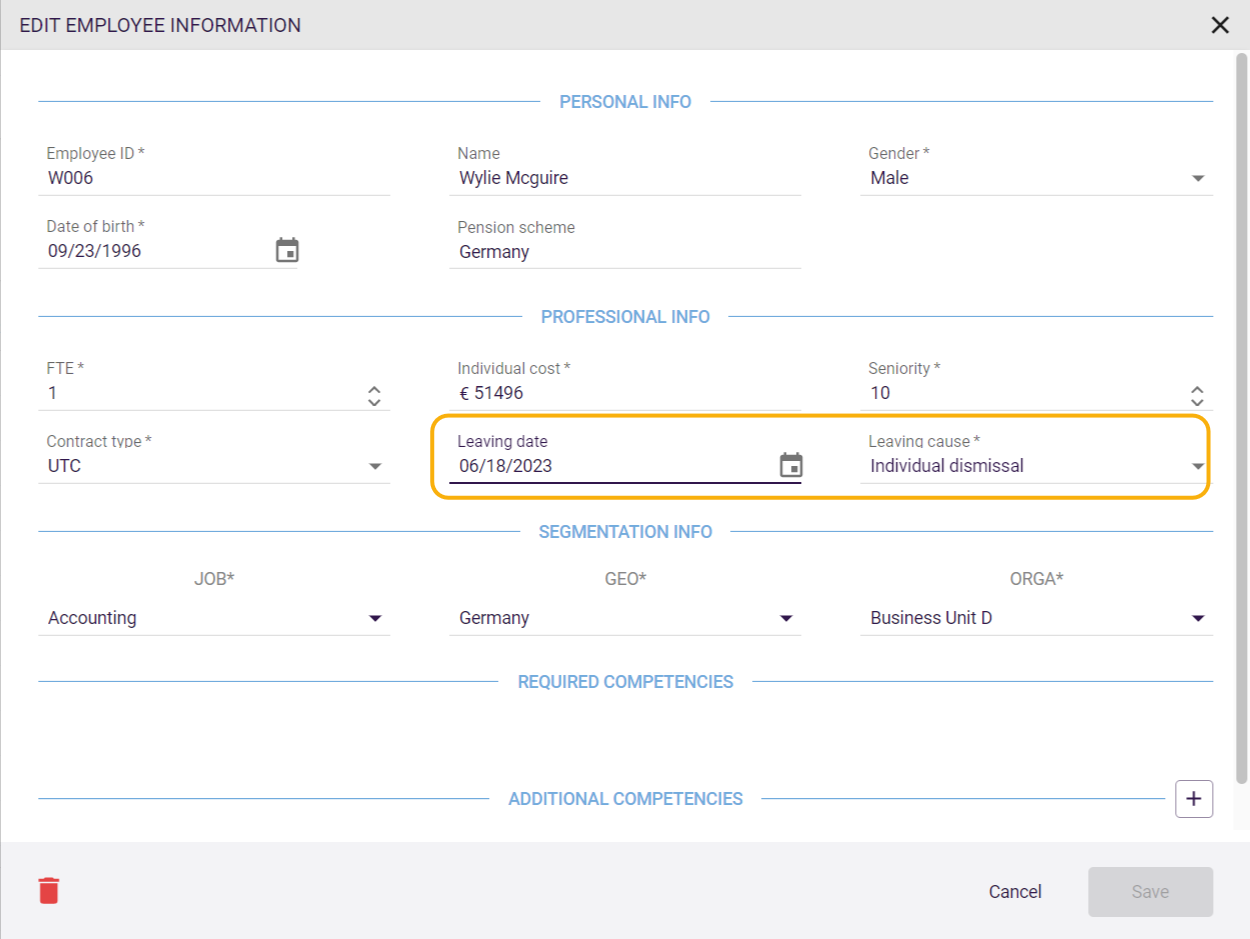Select the Individual cost field

click(625, 393)
